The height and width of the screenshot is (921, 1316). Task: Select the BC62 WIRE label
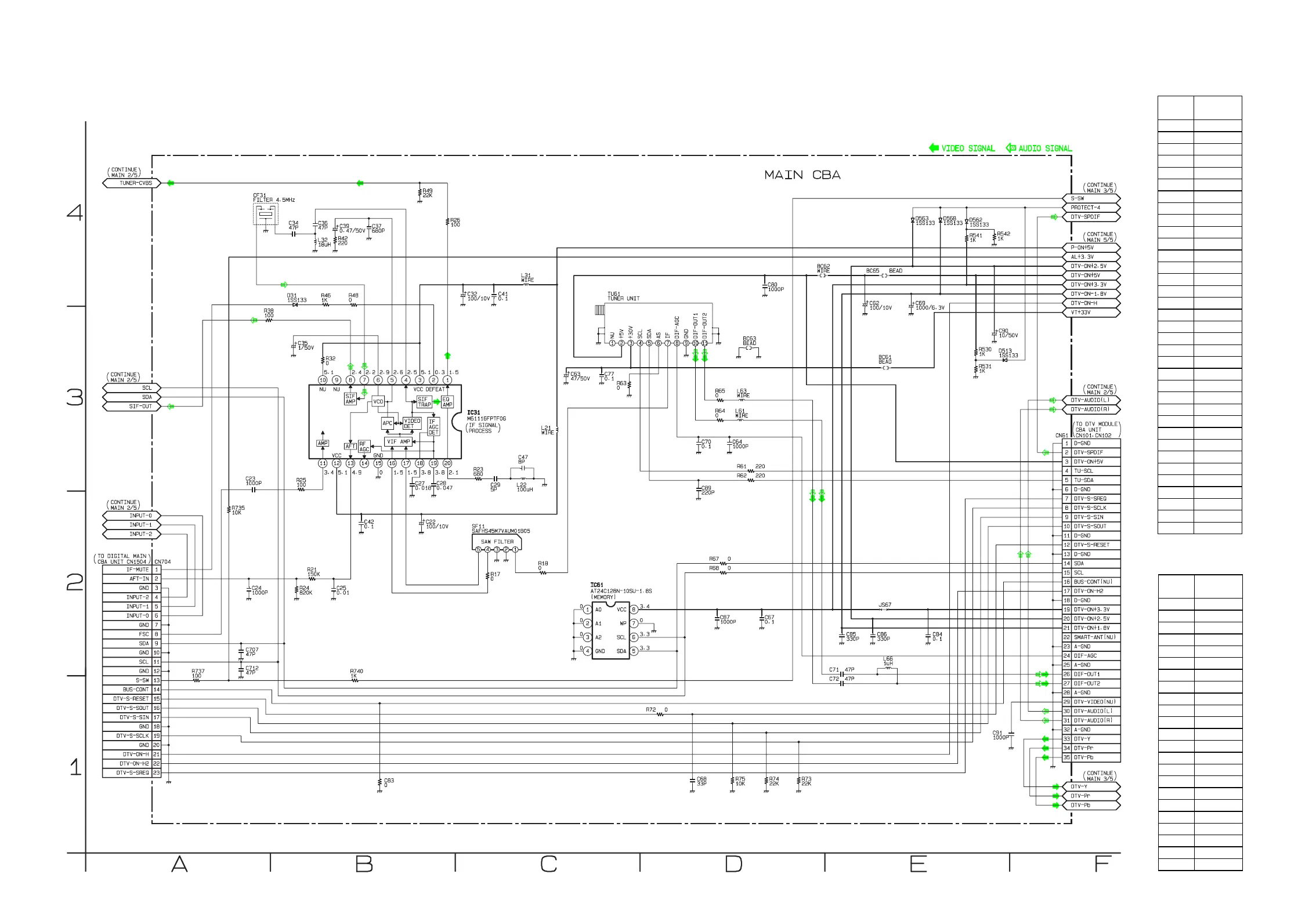[x=823, y=269]
